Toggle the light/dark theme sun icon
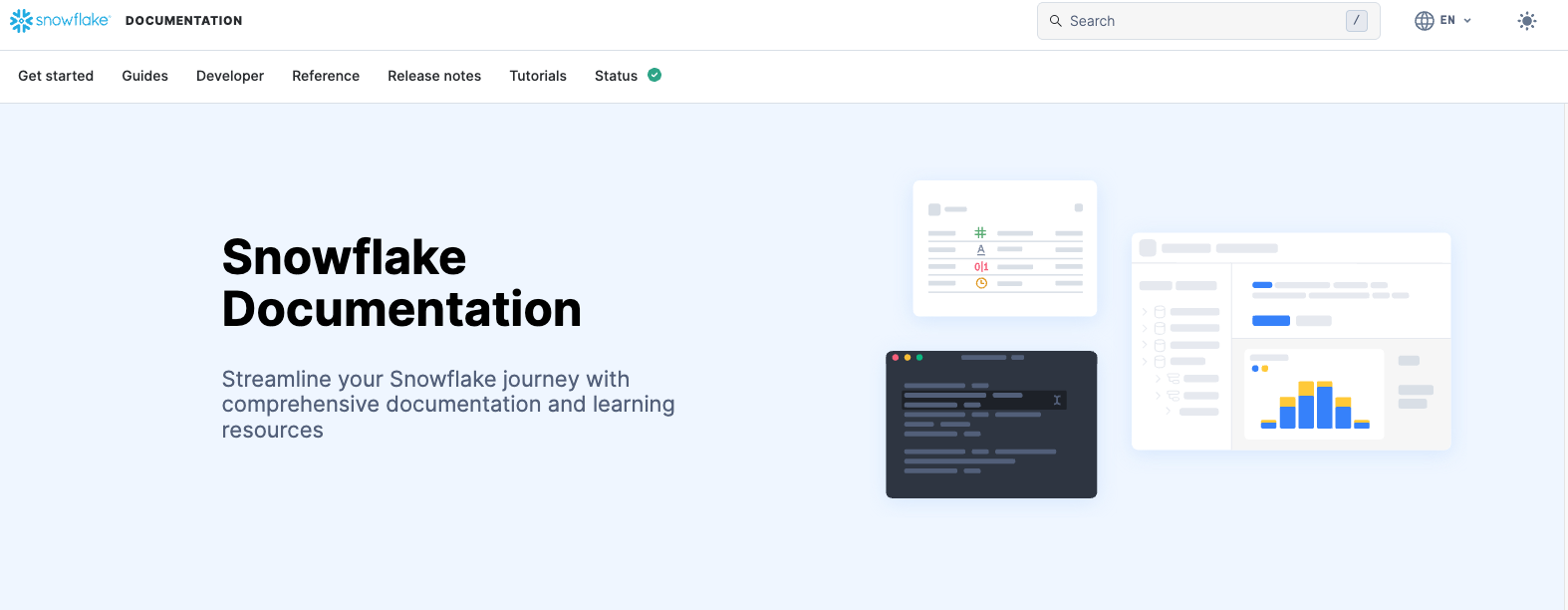The width and height of the screenshot is (1568, 610). point(1526,21)
